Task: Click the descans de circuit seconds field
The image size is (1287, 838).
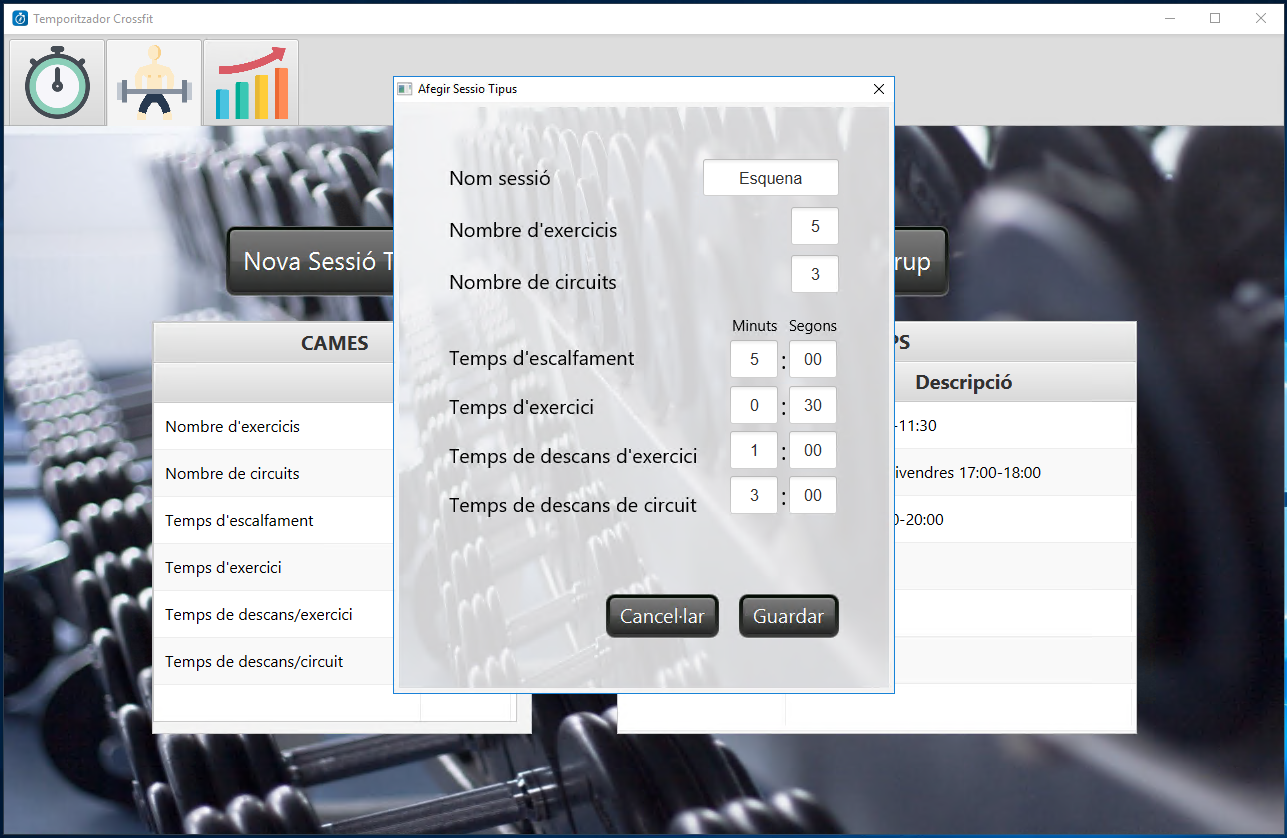Action: 813,495
